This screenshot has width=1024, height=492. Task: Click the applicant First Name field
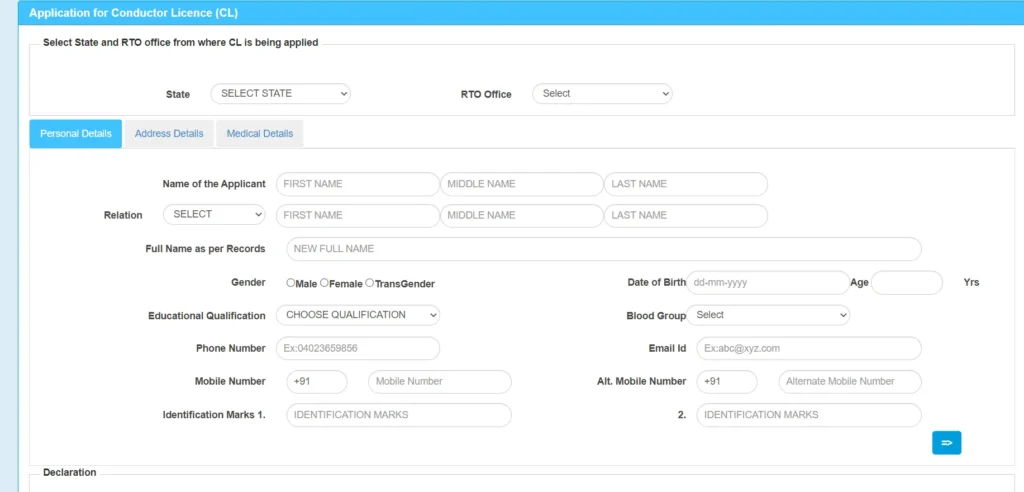357,184
